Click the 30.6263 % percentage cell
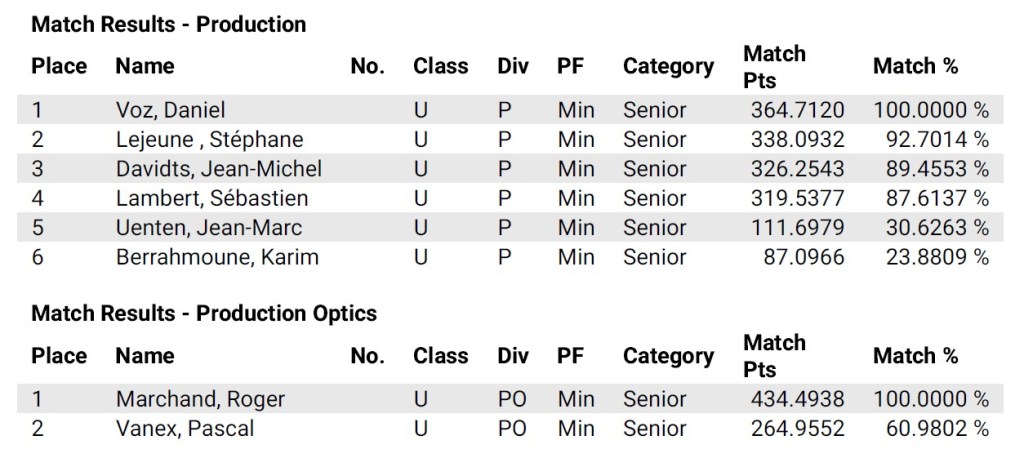The height and width of the screenshot is (458, 1024). [937, 228]
